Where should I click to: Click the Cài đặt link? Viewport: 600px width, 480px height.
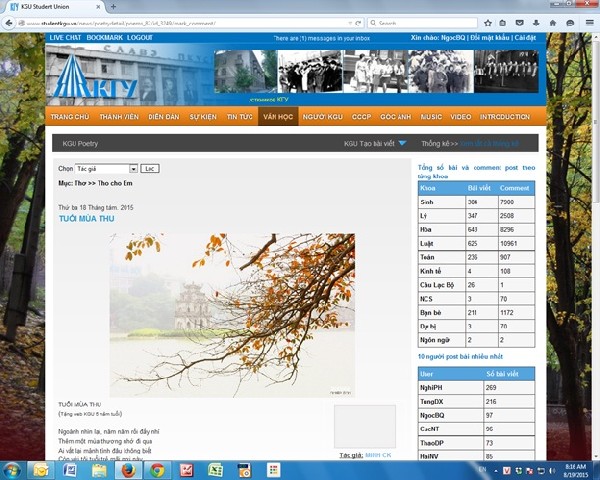point(525,38)
